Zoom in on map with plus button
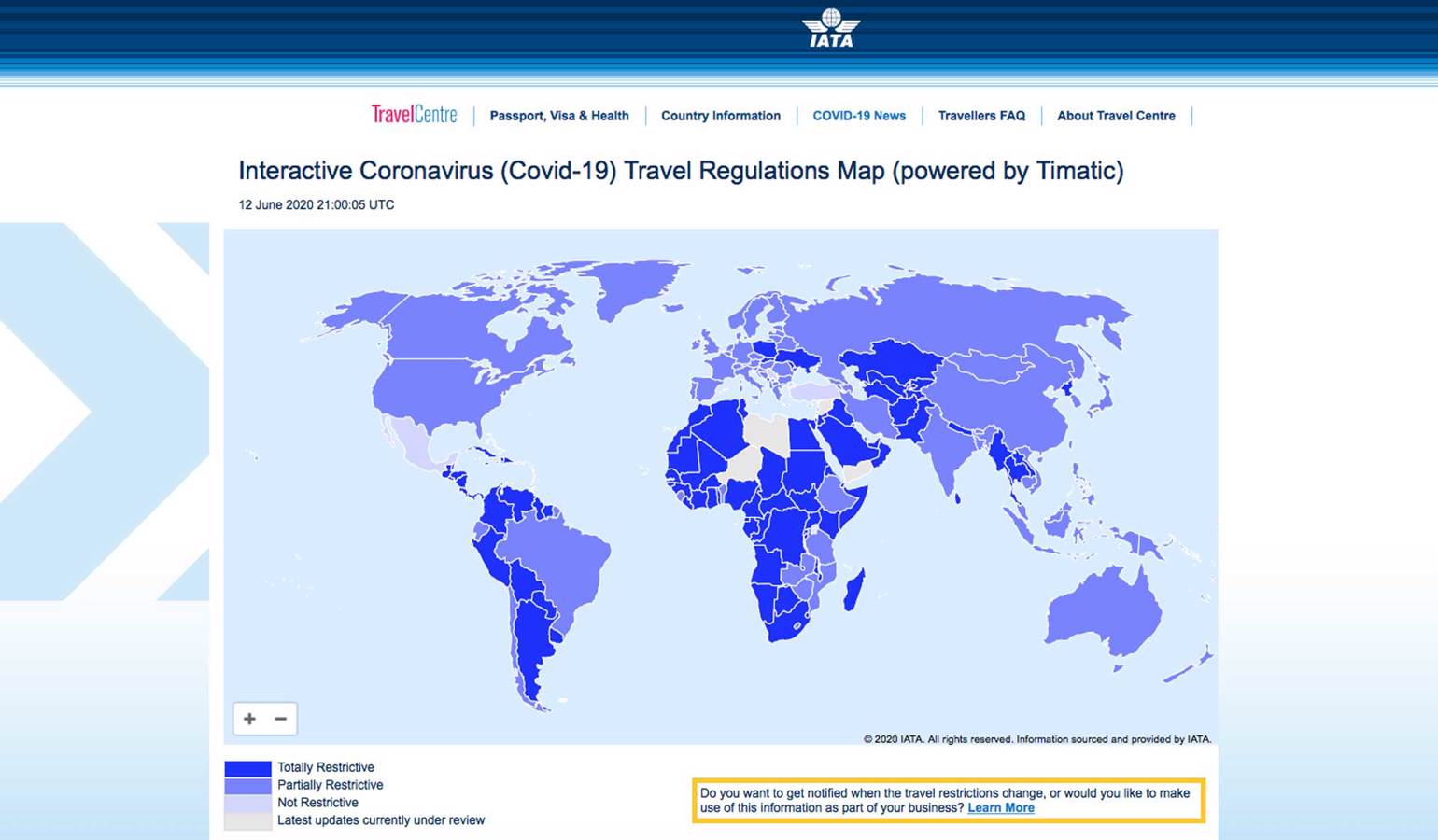The width and height of the screenshot is (1438, 840). click(x=249, y=719)
